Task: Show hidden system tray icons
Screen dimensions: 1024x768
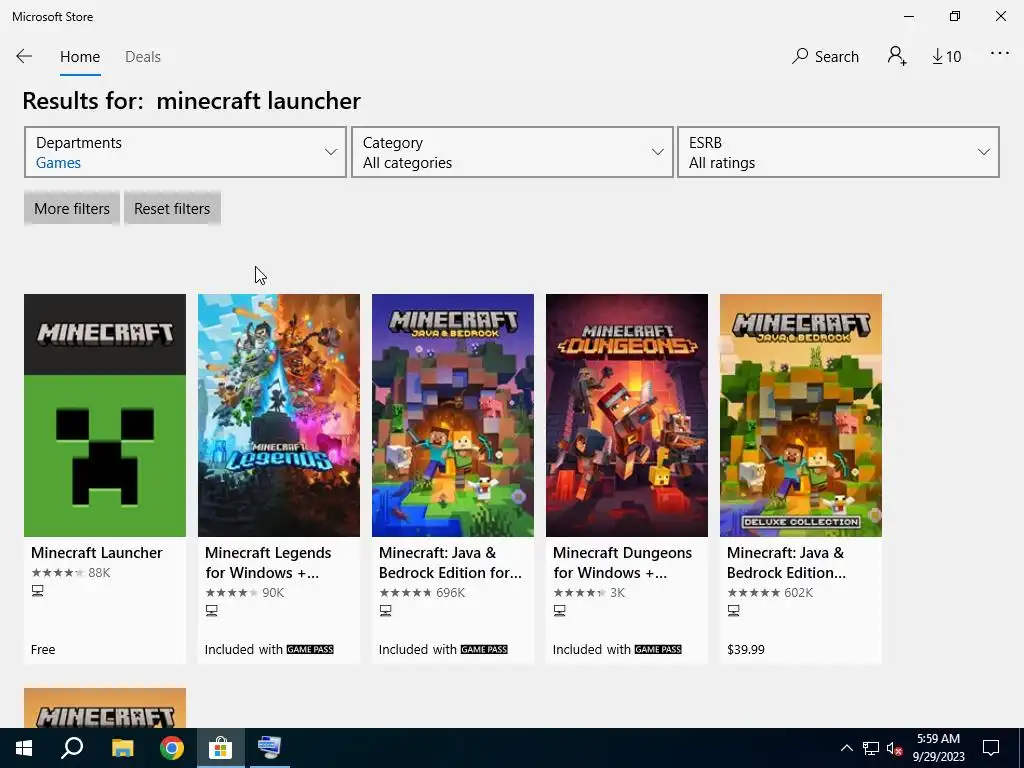Action: pos(846,748)
